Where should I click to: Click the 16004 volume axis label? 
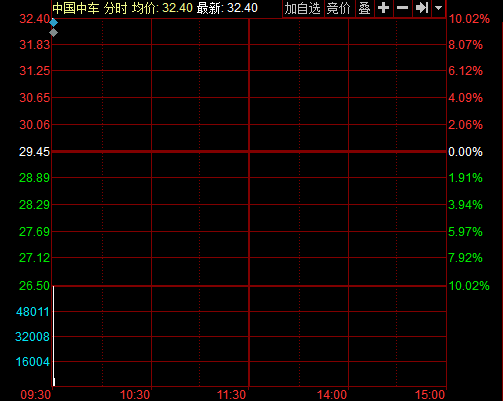point(33,362)
